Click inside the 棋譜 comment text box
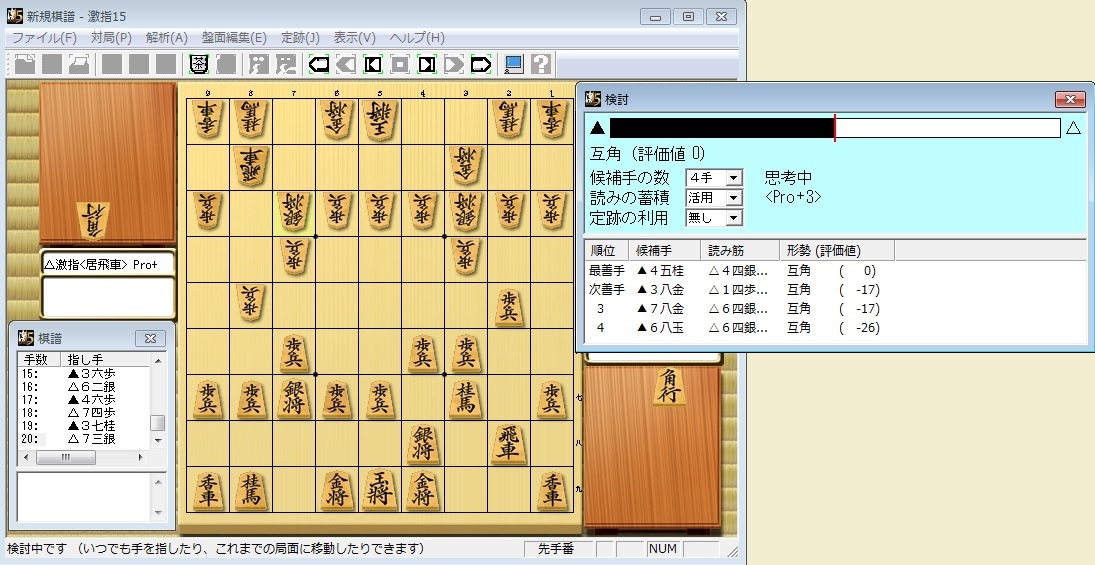 pos(84,497)
